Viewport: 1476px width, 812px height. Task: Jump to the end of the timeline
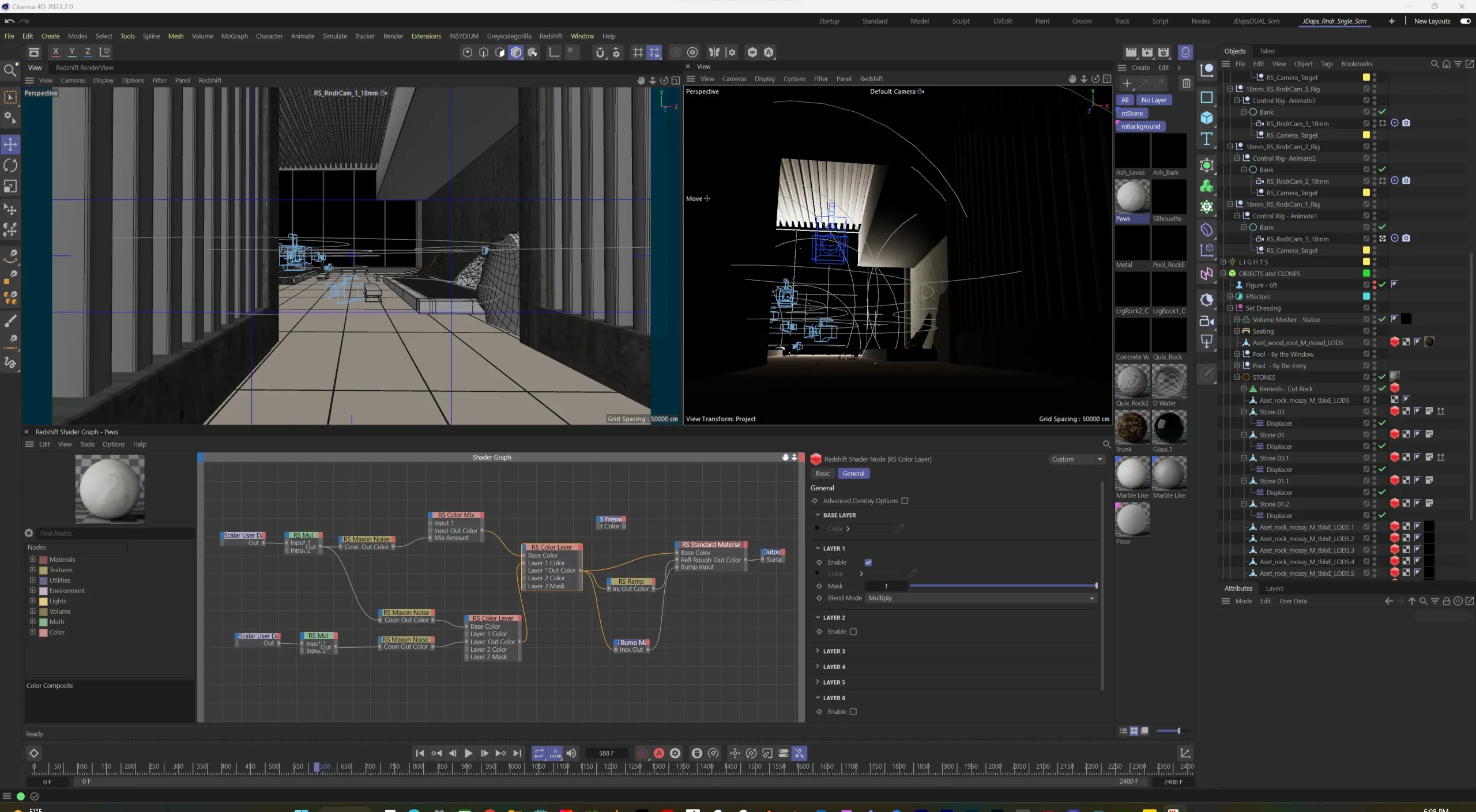coord(517,753)
